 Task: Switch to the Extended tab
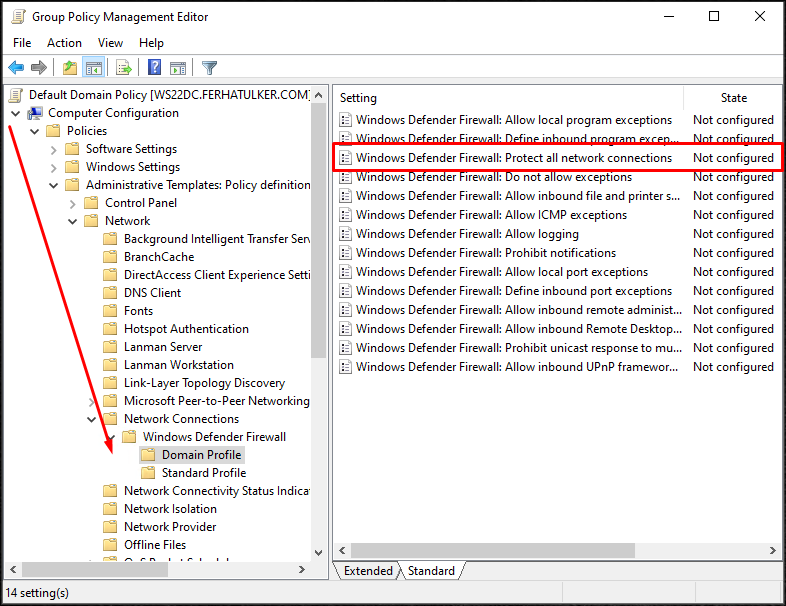368,571
